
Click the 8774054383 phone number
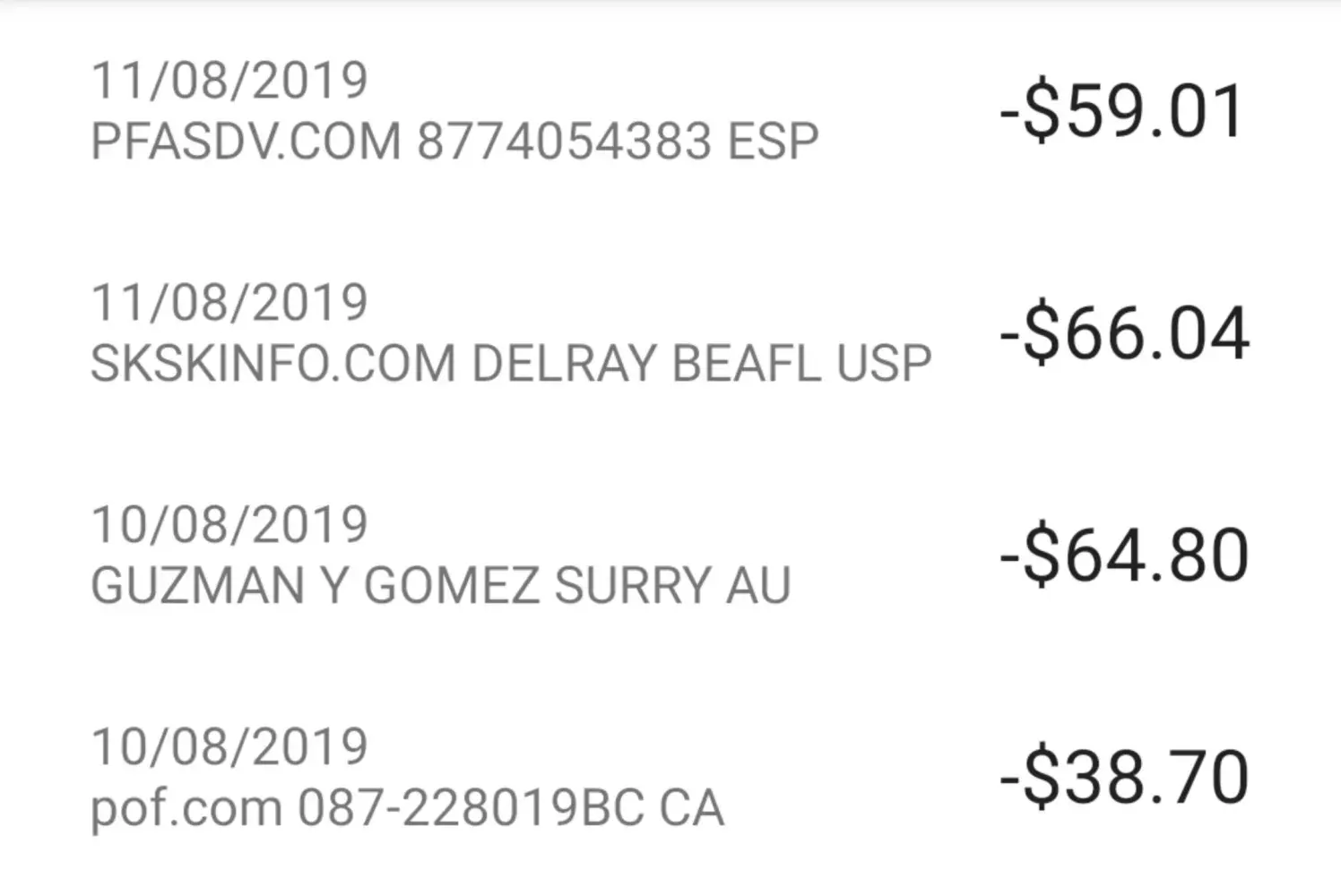coord(565,142)
